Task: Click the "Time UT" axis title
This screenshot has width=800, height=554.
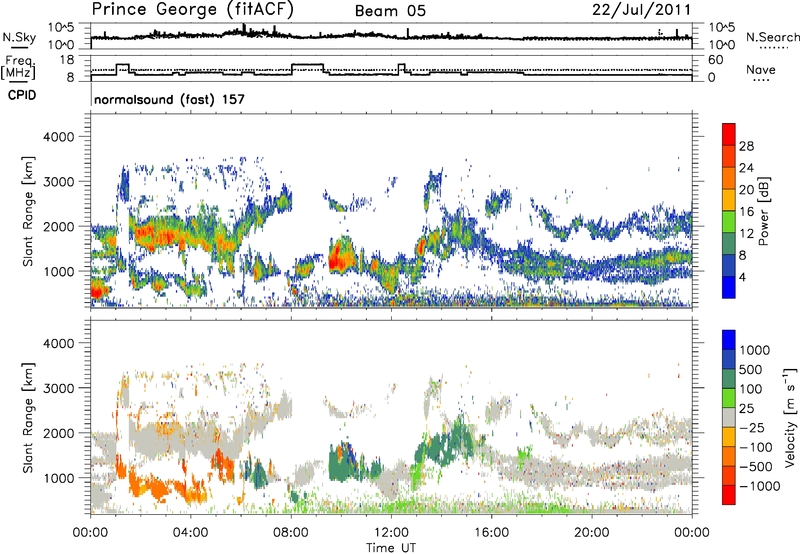Action: click(x=391, y=548)
